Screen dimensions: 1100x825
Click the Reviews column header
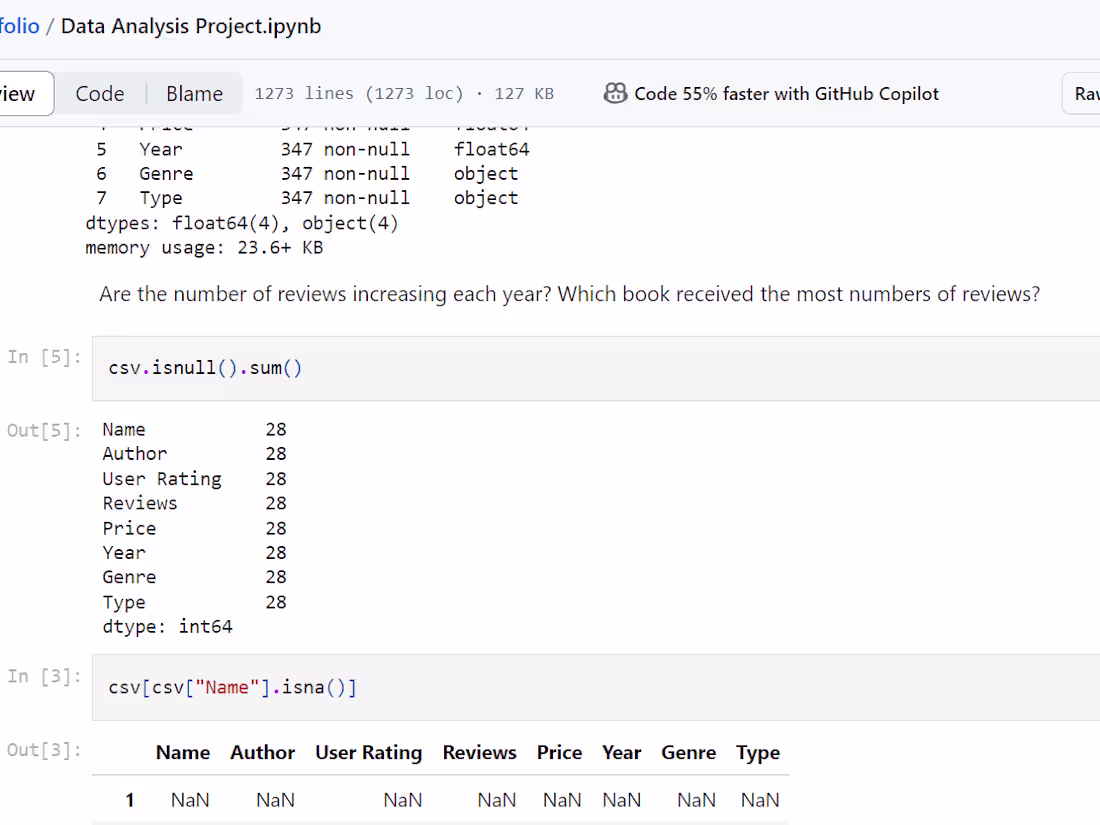[480, 752]
